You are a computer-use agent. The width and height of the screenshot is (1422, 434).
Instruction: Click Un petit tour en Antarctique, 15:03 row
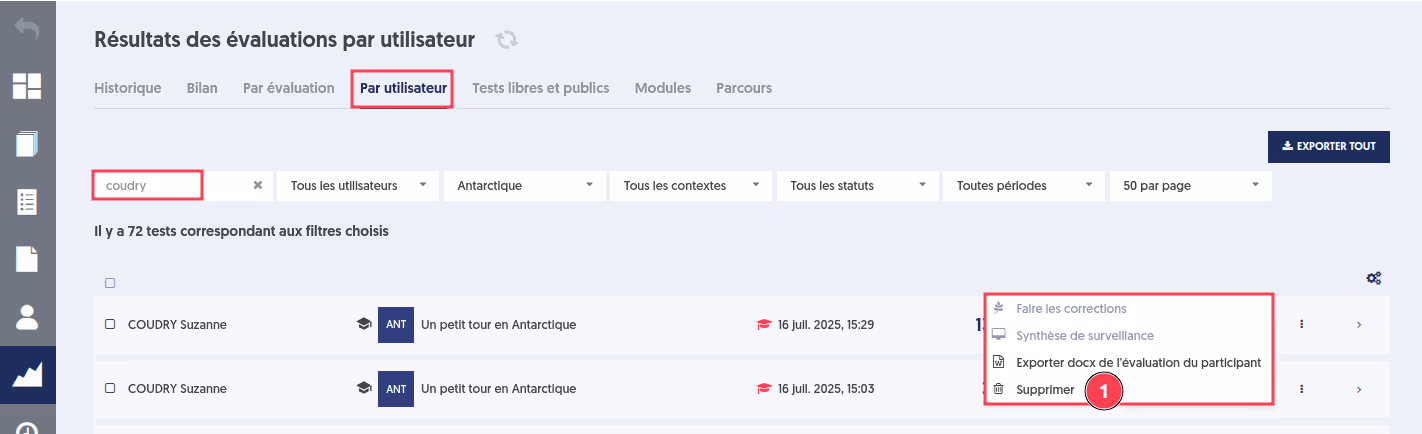point(499,388)
